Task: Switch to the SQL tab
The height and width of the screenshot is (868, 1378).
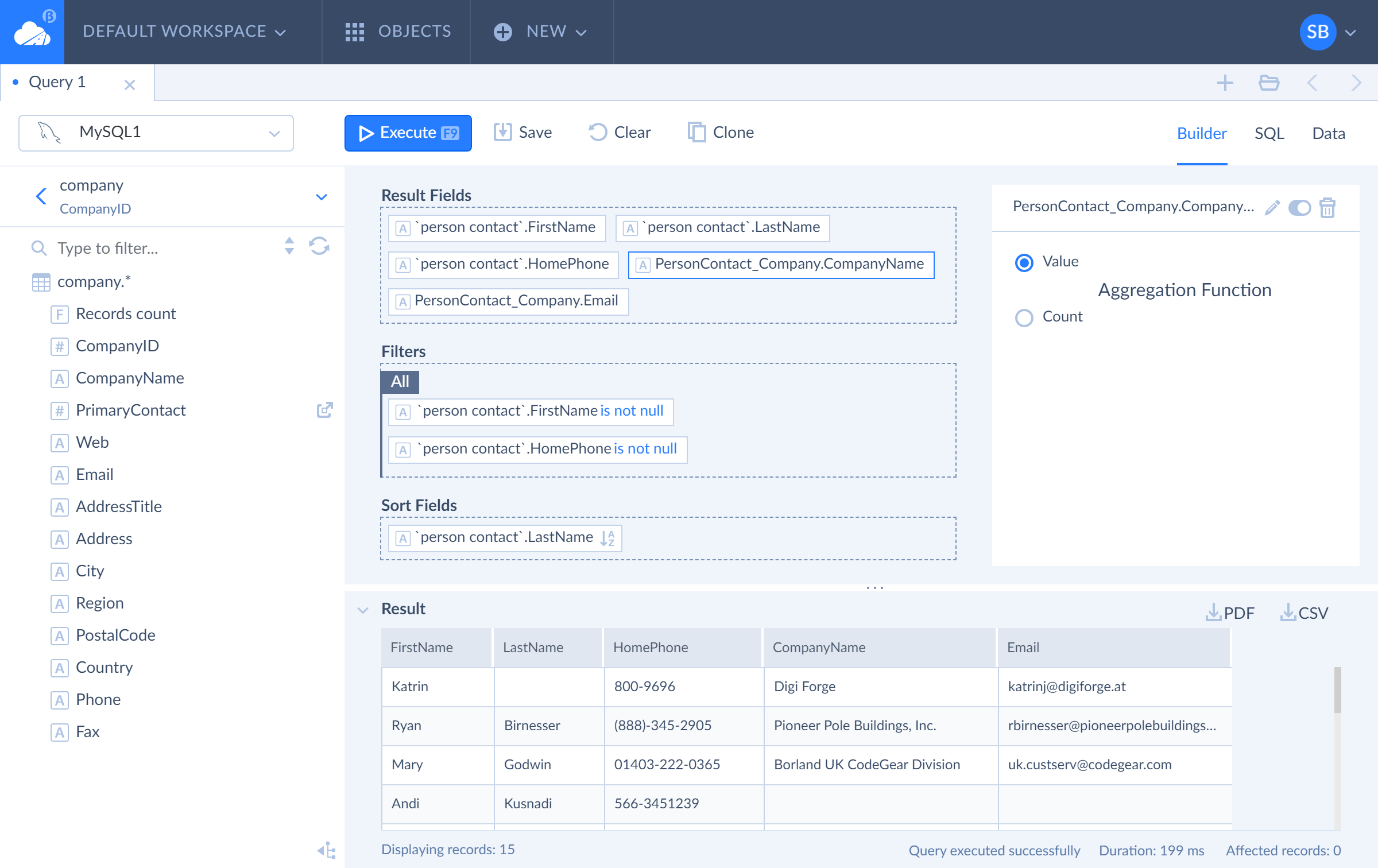Action: point(1269,133)
